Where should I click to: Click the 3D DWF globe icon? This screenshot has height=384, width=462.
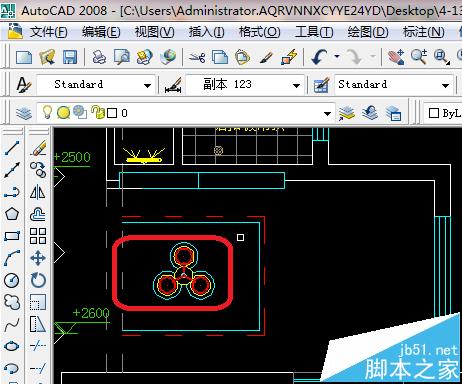point(168,57)
